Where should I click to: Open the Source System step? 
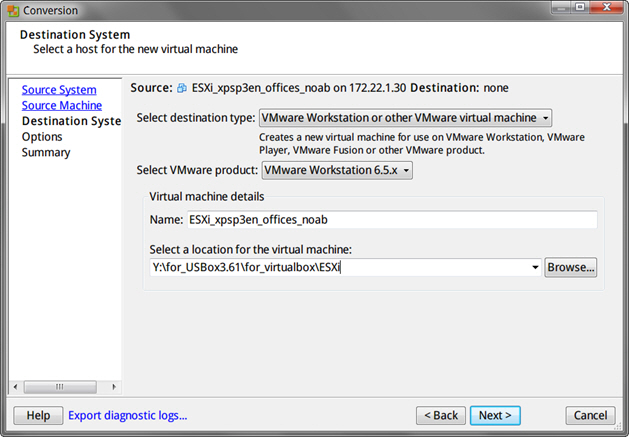coord(59,90)
